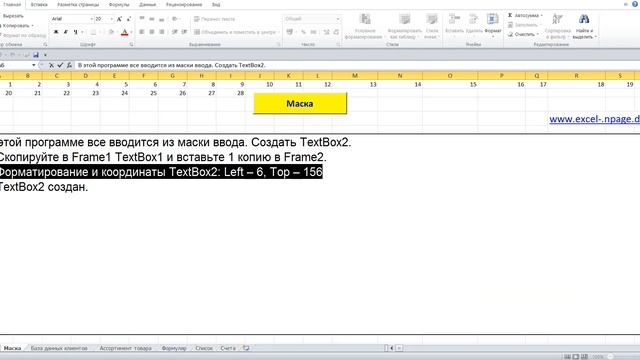The image size is (640, 360).
Task: Click the fill color bucket icon
Action: pyautogui.click(x=111, y=32)
